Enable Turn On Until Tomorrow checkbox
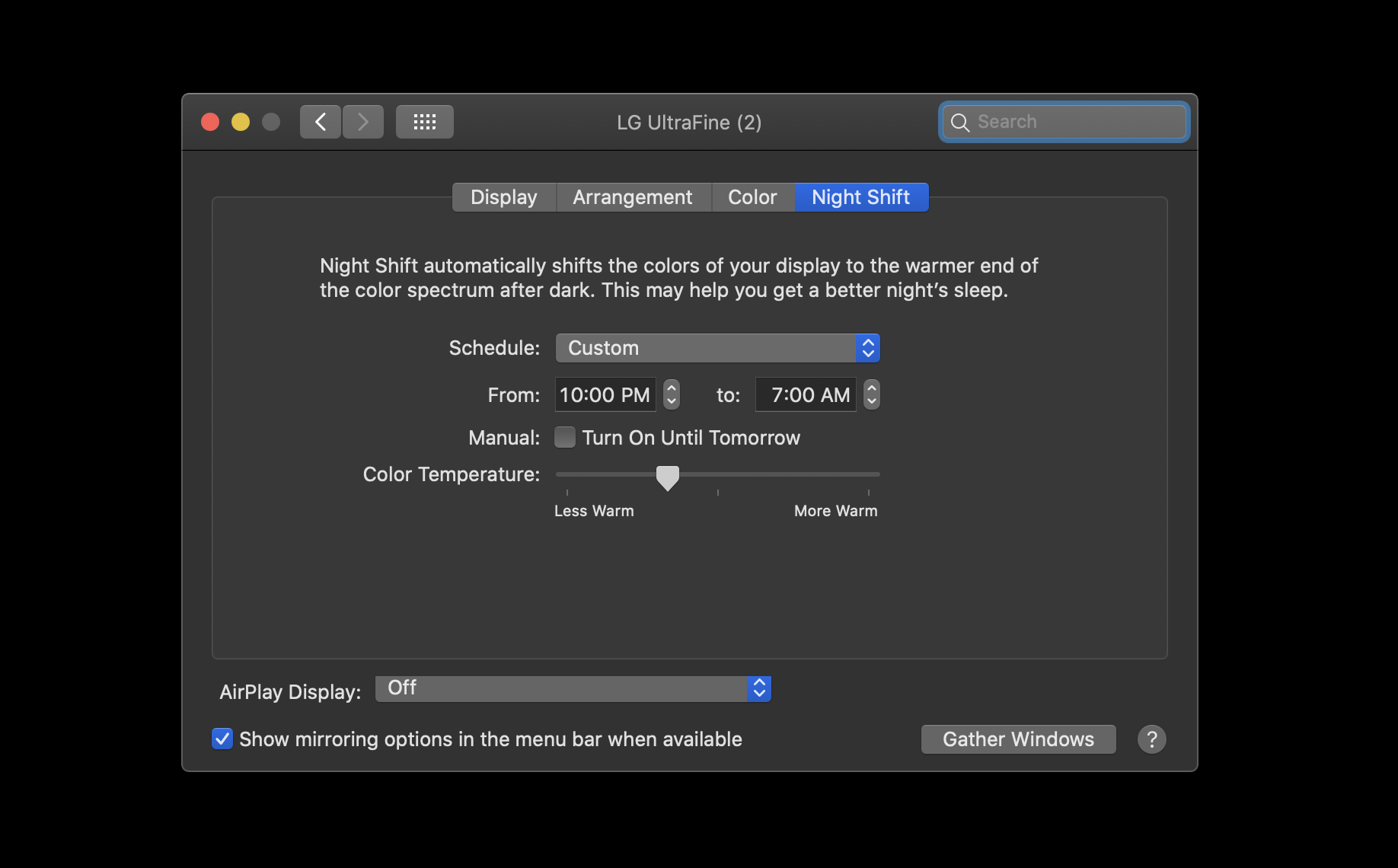Image resolution: width=1398 pixels, height=868 pixels. pos(565,438)
